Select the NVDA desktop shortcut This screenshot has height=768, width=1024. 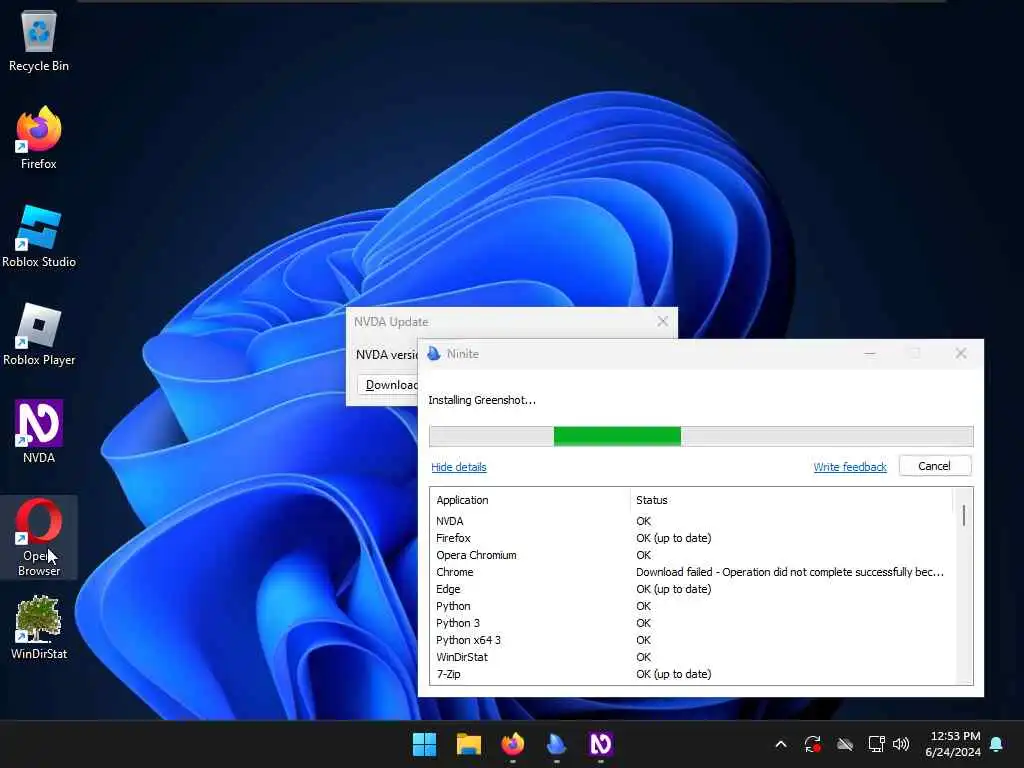[x=39, y=432]
